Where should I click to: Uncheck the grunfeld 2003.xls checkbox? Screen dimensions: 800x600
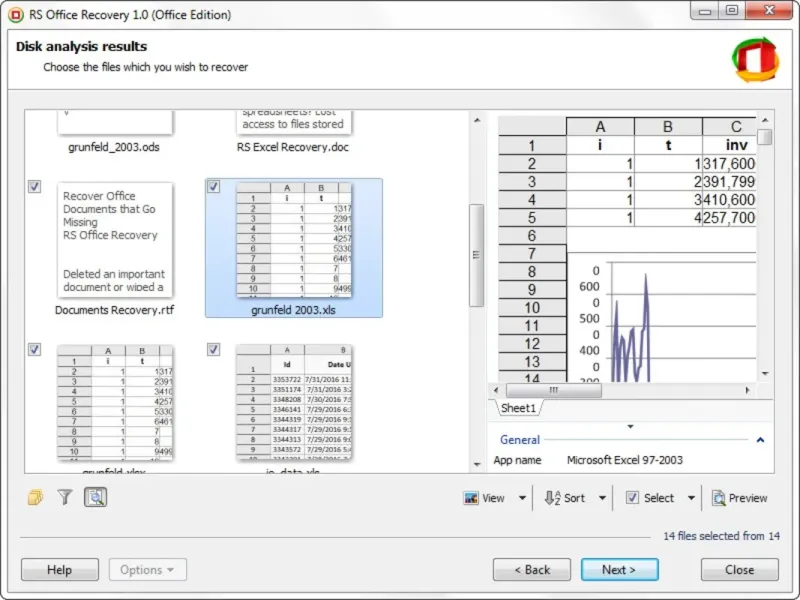[213, 187]
